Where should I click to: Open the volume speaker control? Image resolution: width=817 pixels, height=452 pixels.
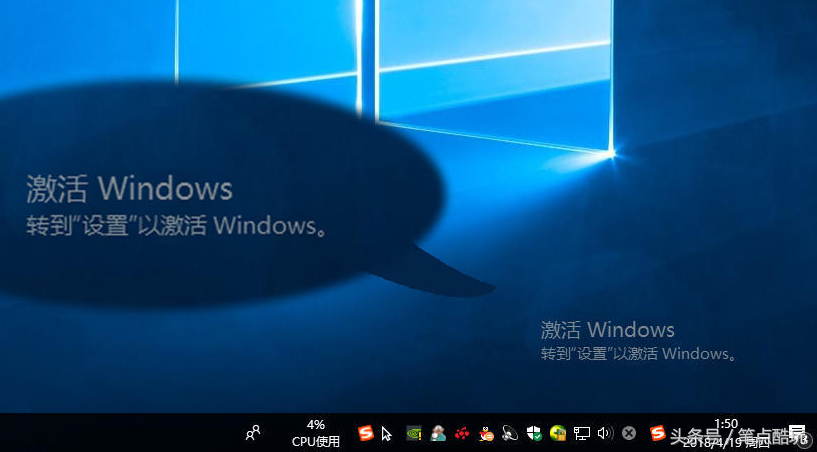604,433
